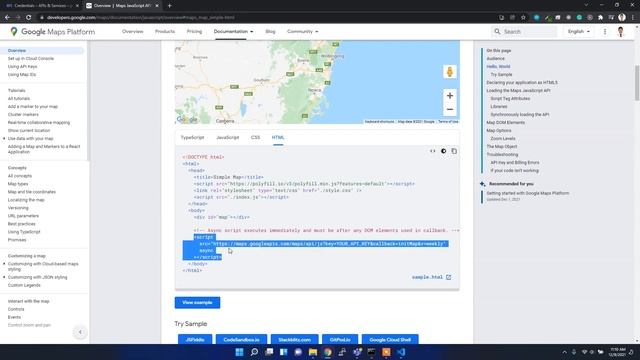The width and height of the screenshot is (640, 360).
Task: Open sample in JSFiddle
Action: point(195,340)
